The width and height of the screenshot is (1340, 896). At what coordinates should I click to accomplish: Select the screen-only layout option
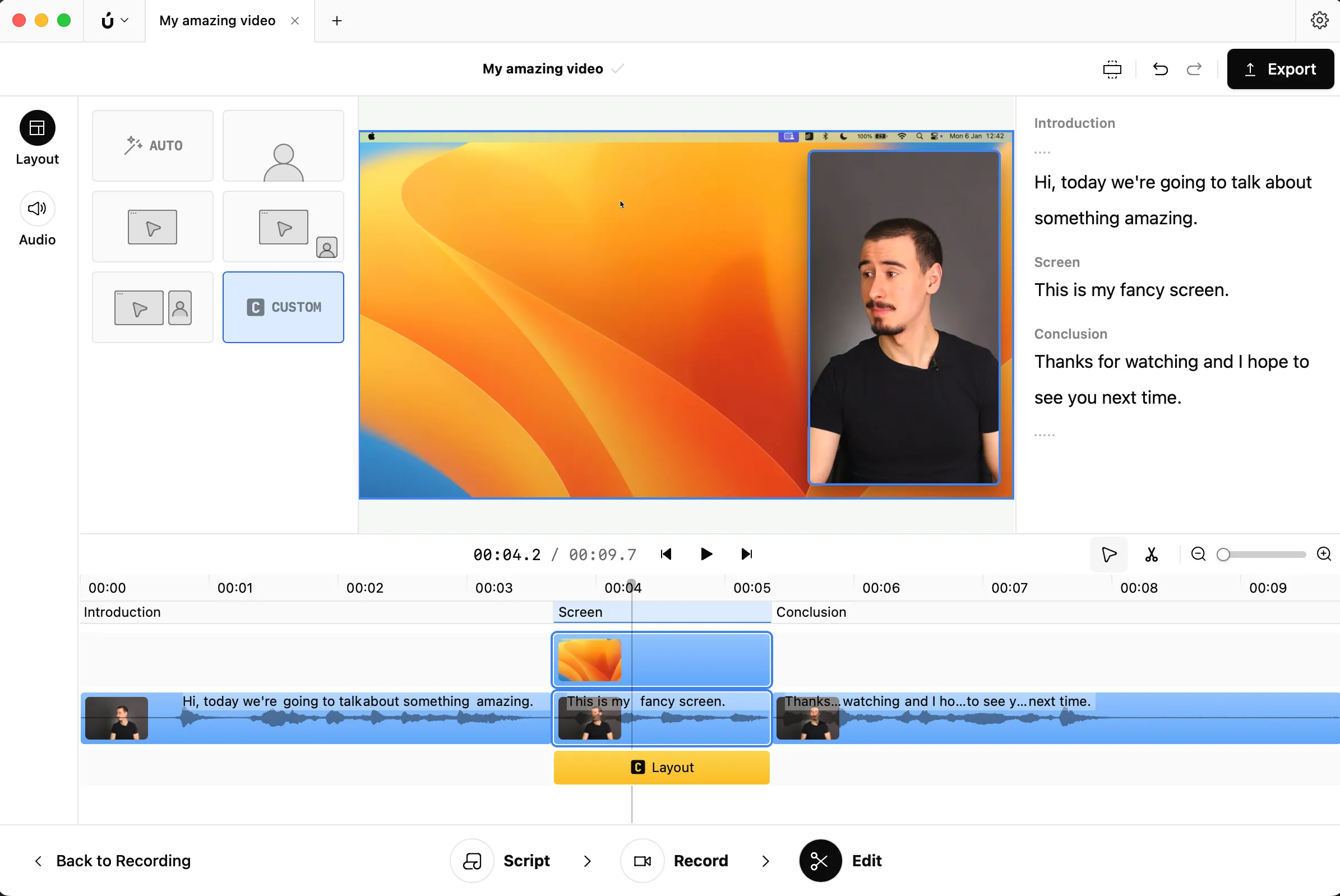[x=152, y=226]
